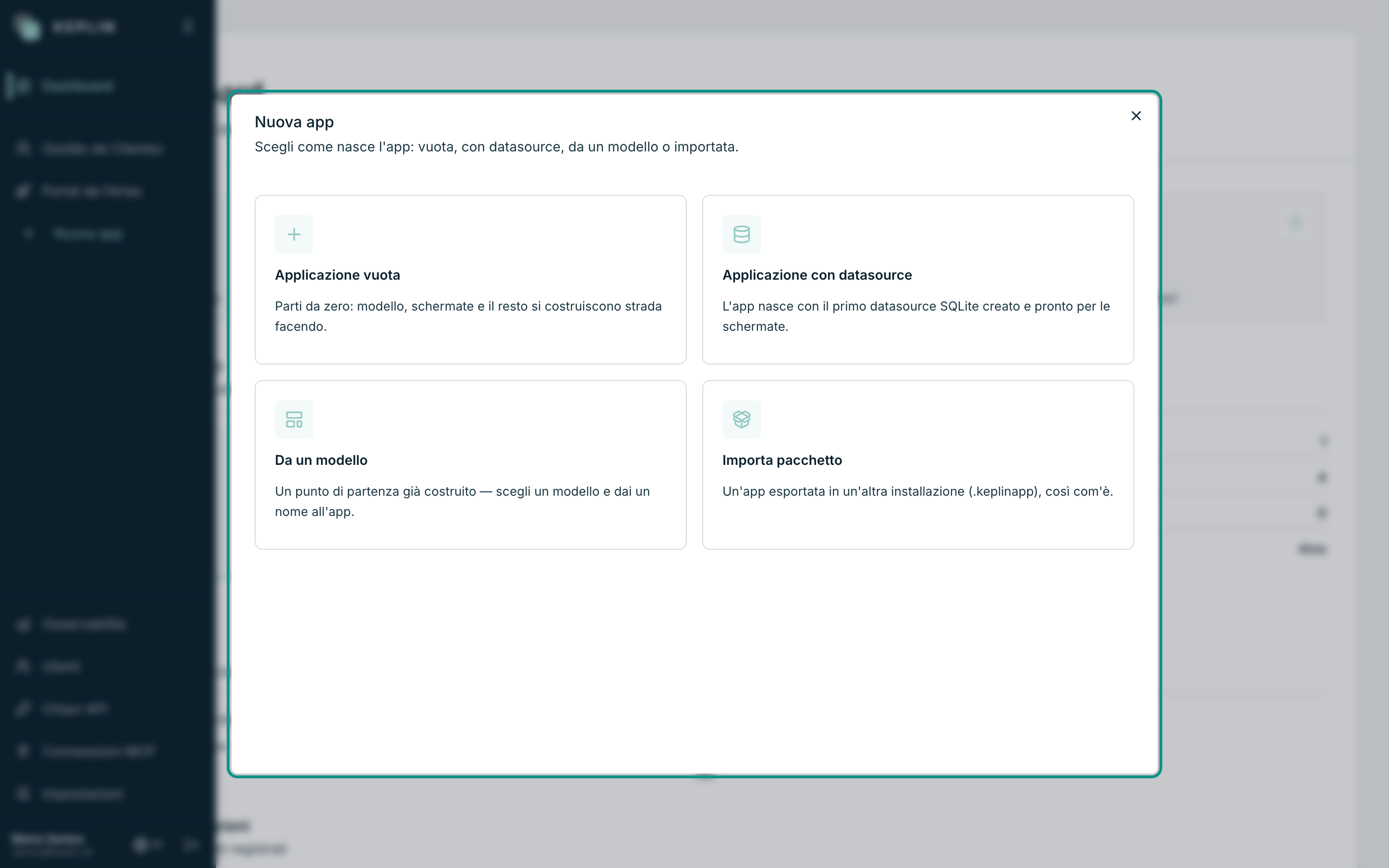The height and width of the screenshot is (868, 1389).
Task: Choose the Applicazione vuota title
Action: [338, 275]
